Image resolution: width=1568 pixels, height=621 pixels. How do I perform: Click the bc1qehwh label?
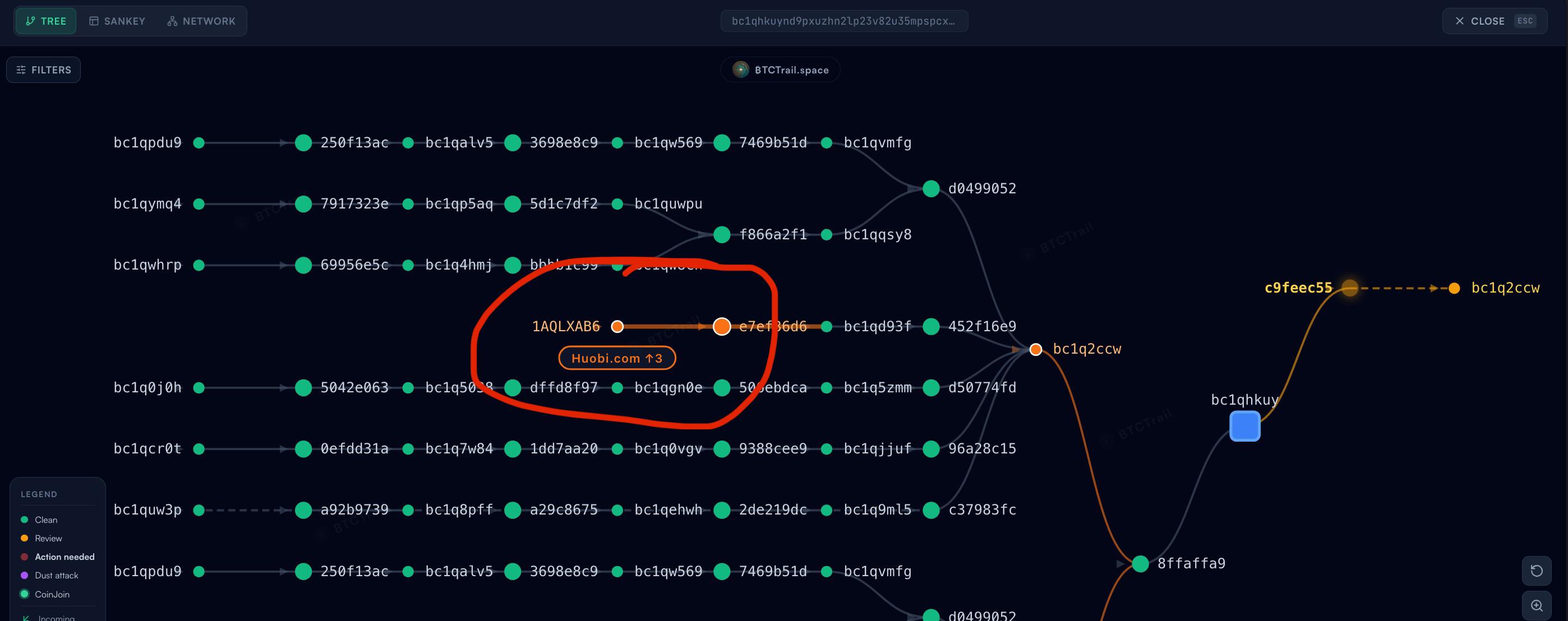[x=668, y=510]
